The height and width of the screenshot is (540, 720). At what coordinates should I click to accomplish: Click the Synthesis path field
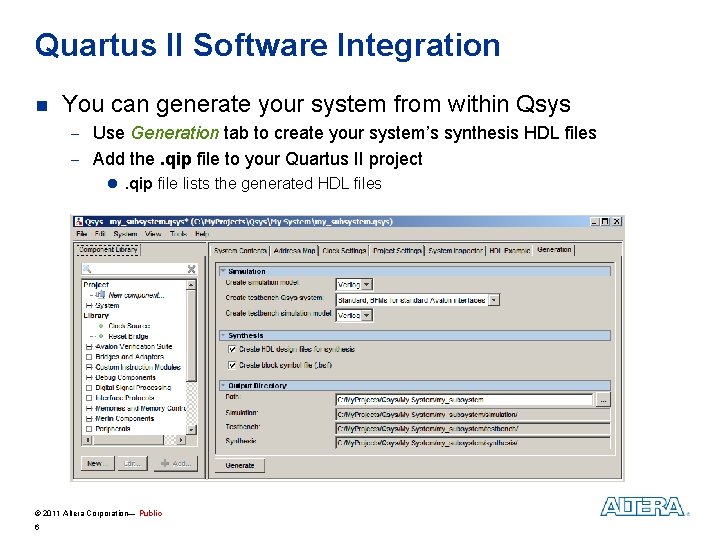coord(472,443)
